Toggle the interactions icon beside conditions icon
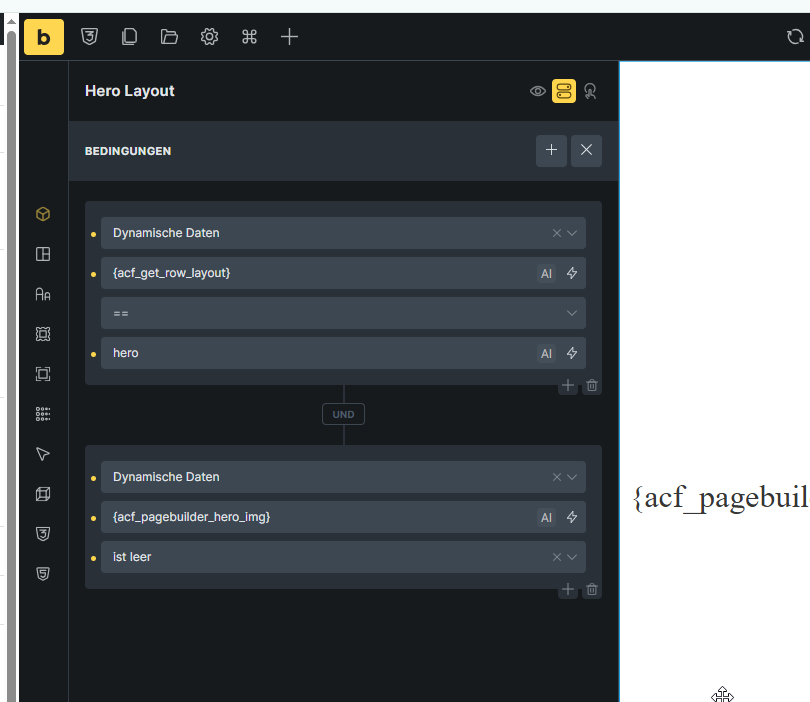The width and height of the screenshot is (810, 702). 590,91
